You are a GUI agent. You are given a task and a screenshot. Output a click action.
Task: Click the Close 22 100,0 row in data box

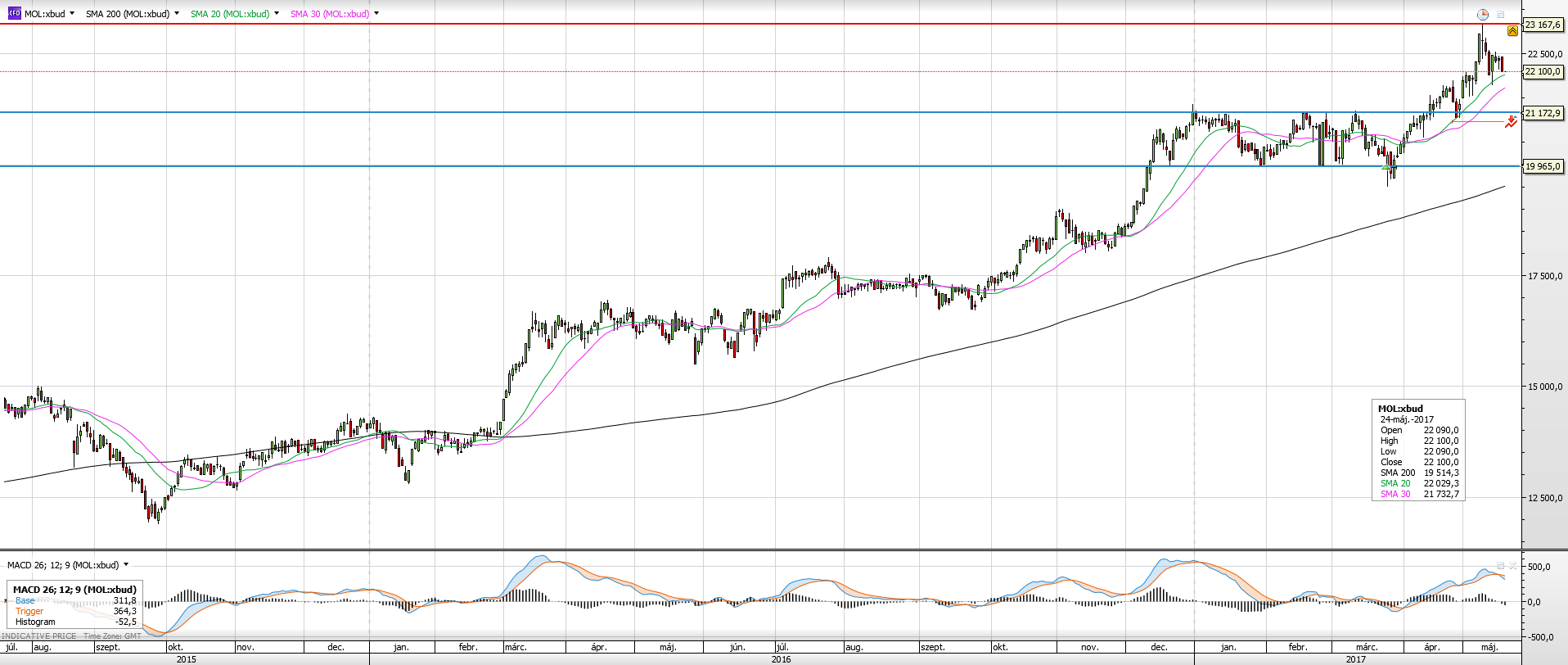point(1419,462)
